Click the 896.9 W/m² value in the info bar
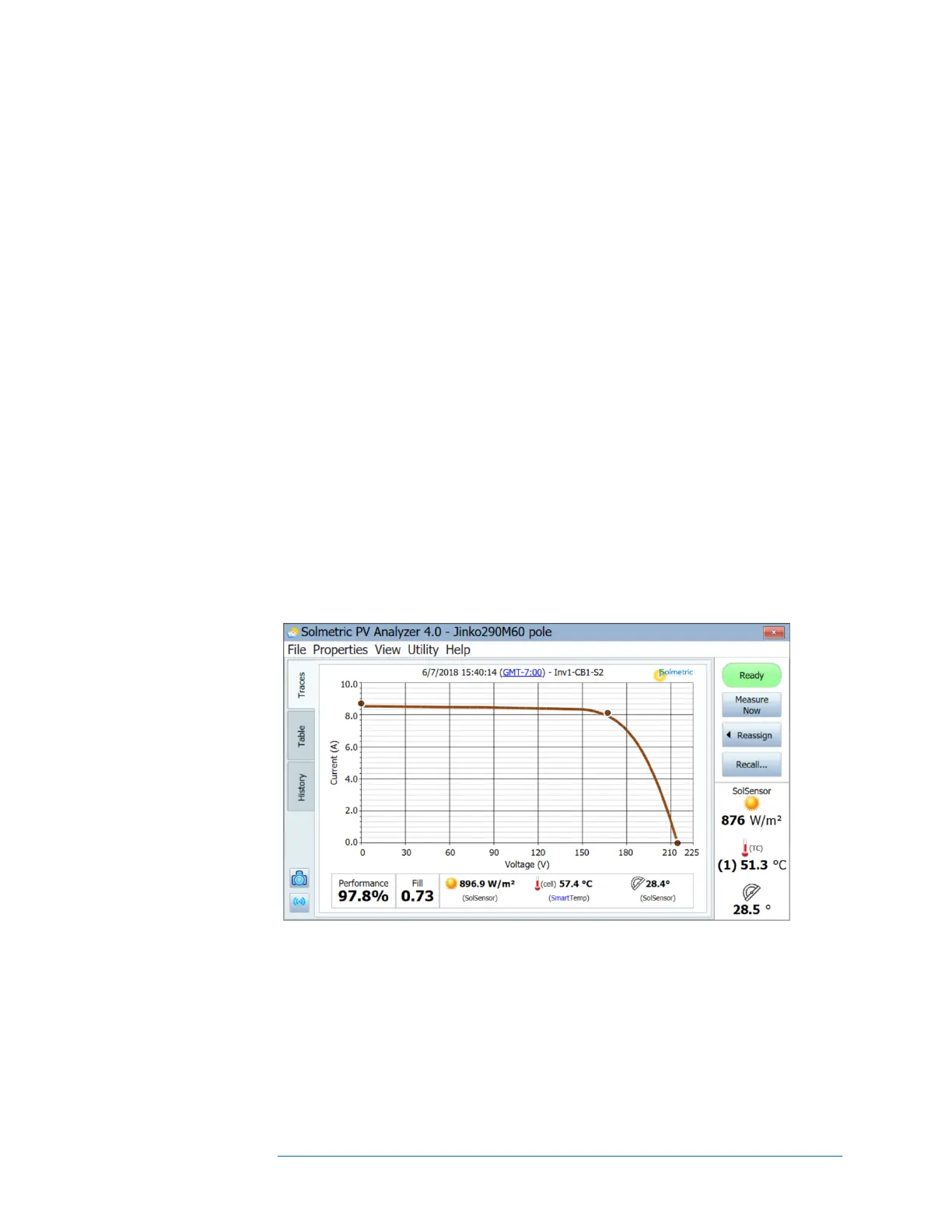The width and height of the screenshot is (952, 1232). (487, 884)
